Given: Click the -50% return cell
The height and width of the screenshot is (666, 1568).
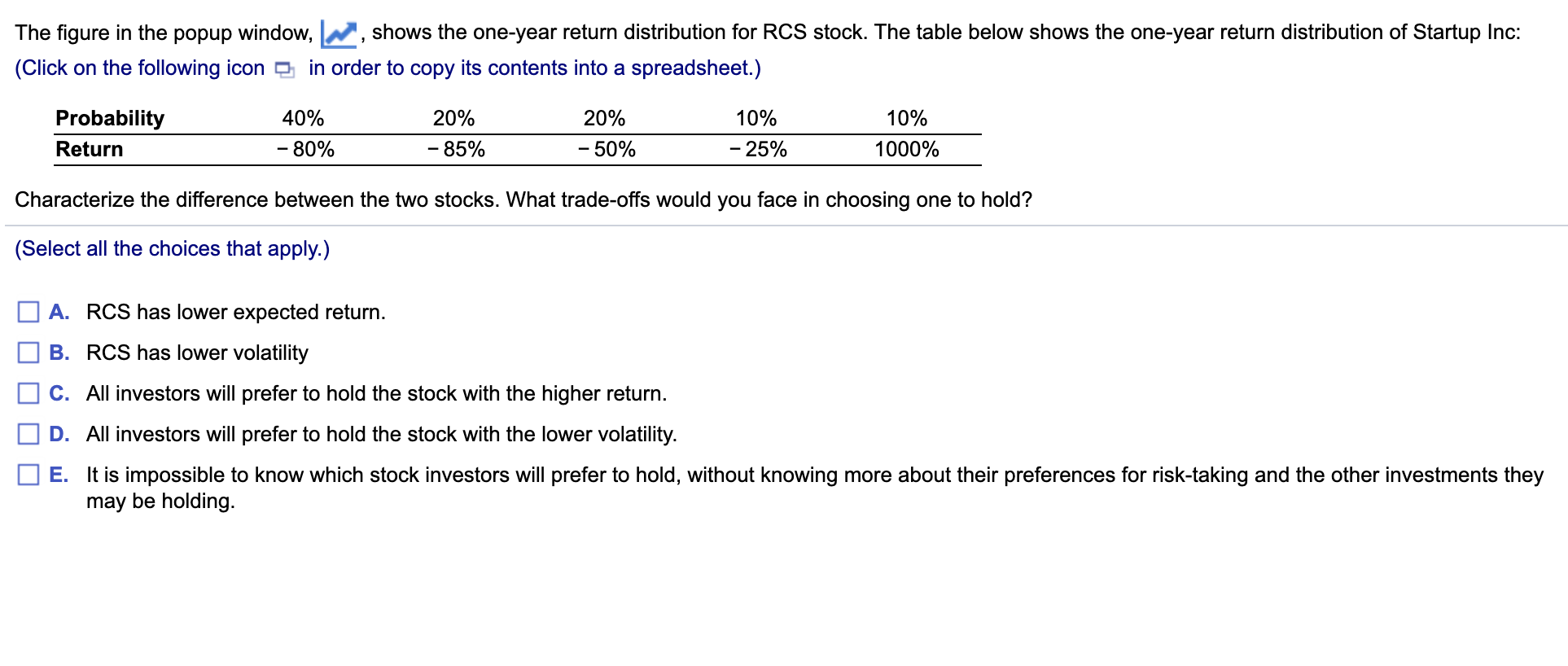Looking at the screenshot, I should [607, 149].
